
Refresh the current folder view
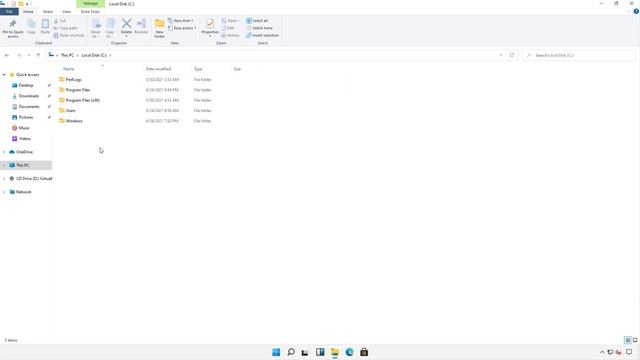[x=512, y=55]
